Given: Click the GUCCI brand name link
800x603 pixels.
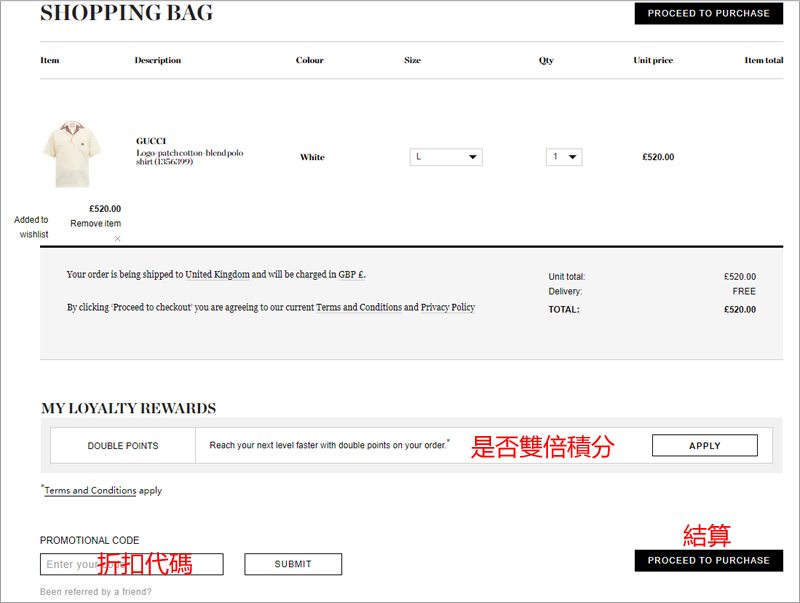Looking at the screenshot, I should 151,141.
